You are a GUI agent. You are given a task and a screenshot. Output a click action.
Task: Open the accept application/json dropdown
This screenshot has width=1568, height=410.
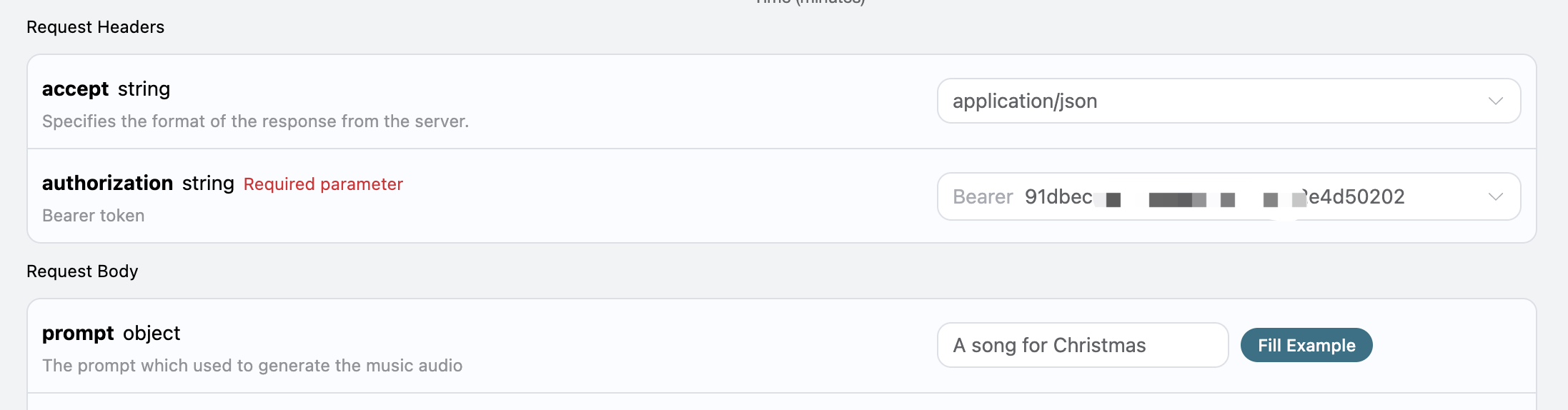(x=1229, y=101)
